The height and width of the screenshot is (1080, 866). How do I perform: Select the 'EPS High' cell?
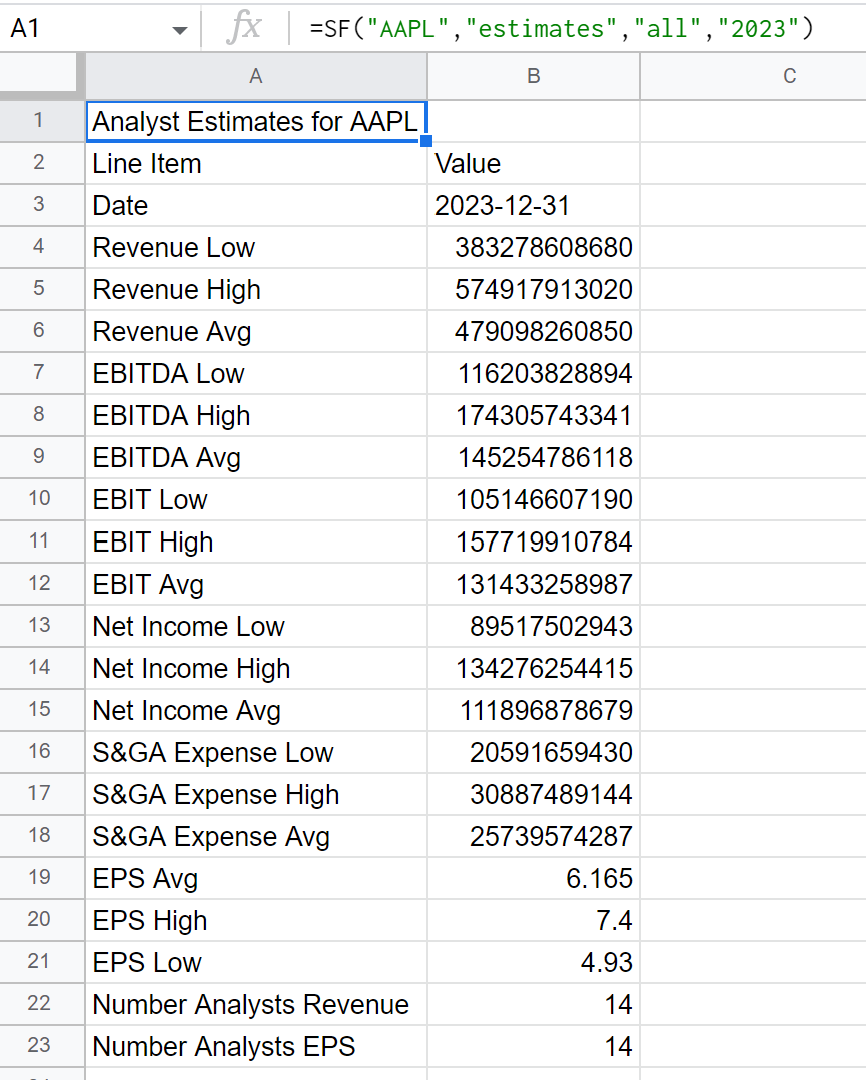click(x=256, y=920)
